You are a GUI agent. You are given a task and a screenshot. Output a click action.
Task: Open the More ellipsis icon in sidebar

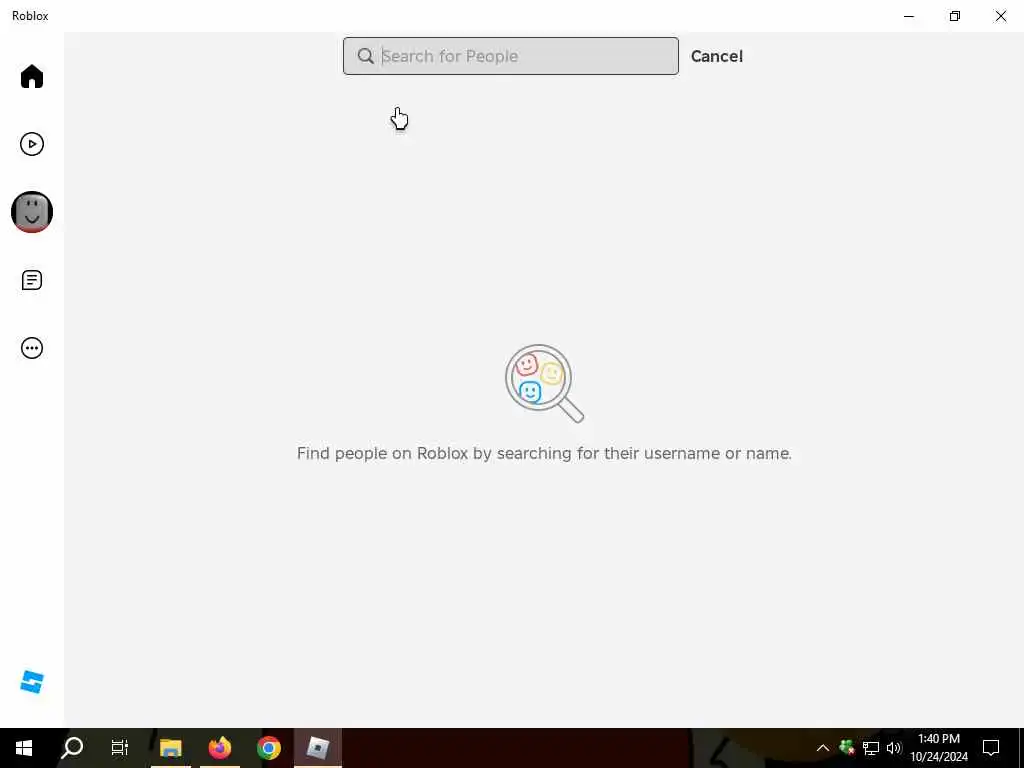(31, 348)
